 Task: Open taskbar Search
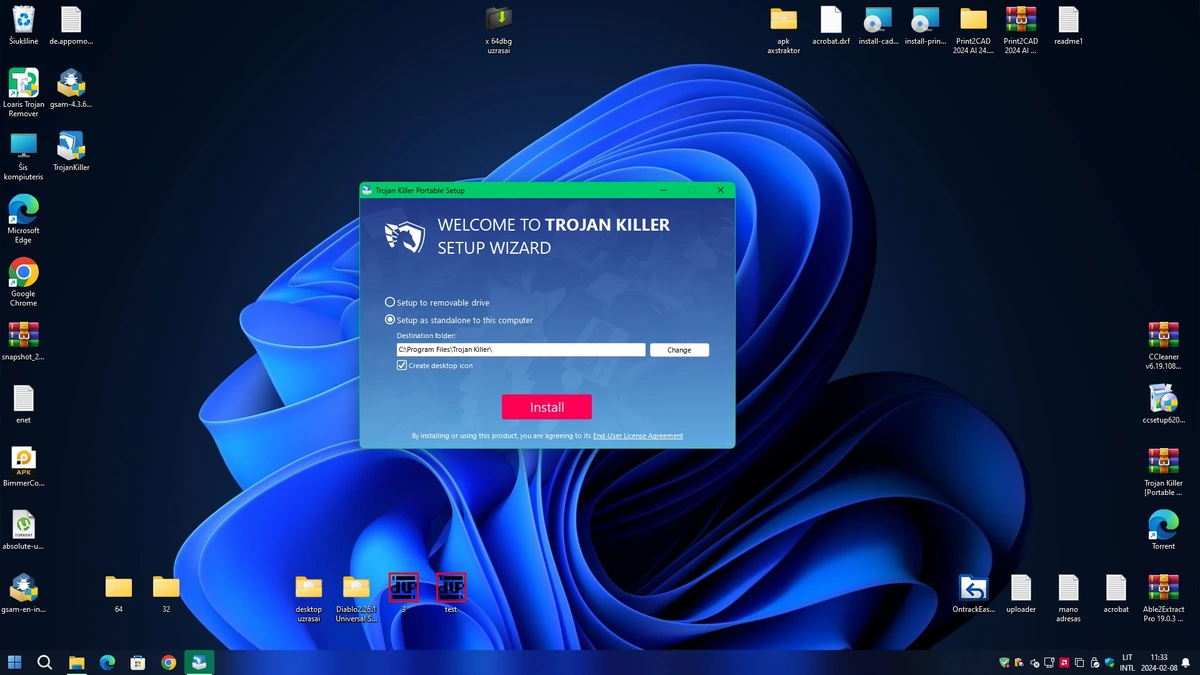click(x=45, y=662)
